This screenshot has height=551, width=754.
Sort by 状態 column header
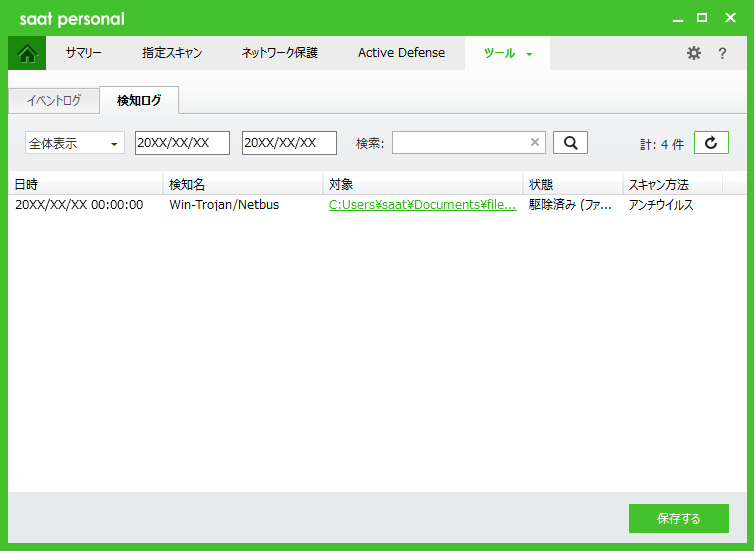(573, 184)
